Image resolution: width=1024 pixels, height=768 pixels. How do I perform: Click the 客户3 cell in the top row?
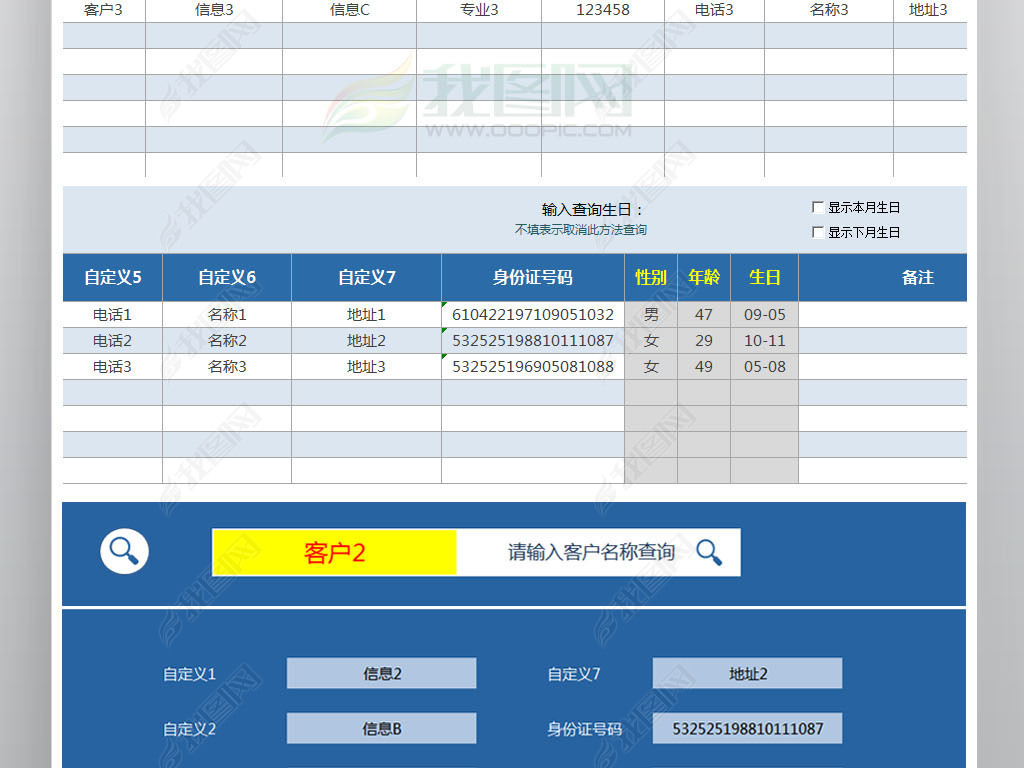(x=103, y=10)
